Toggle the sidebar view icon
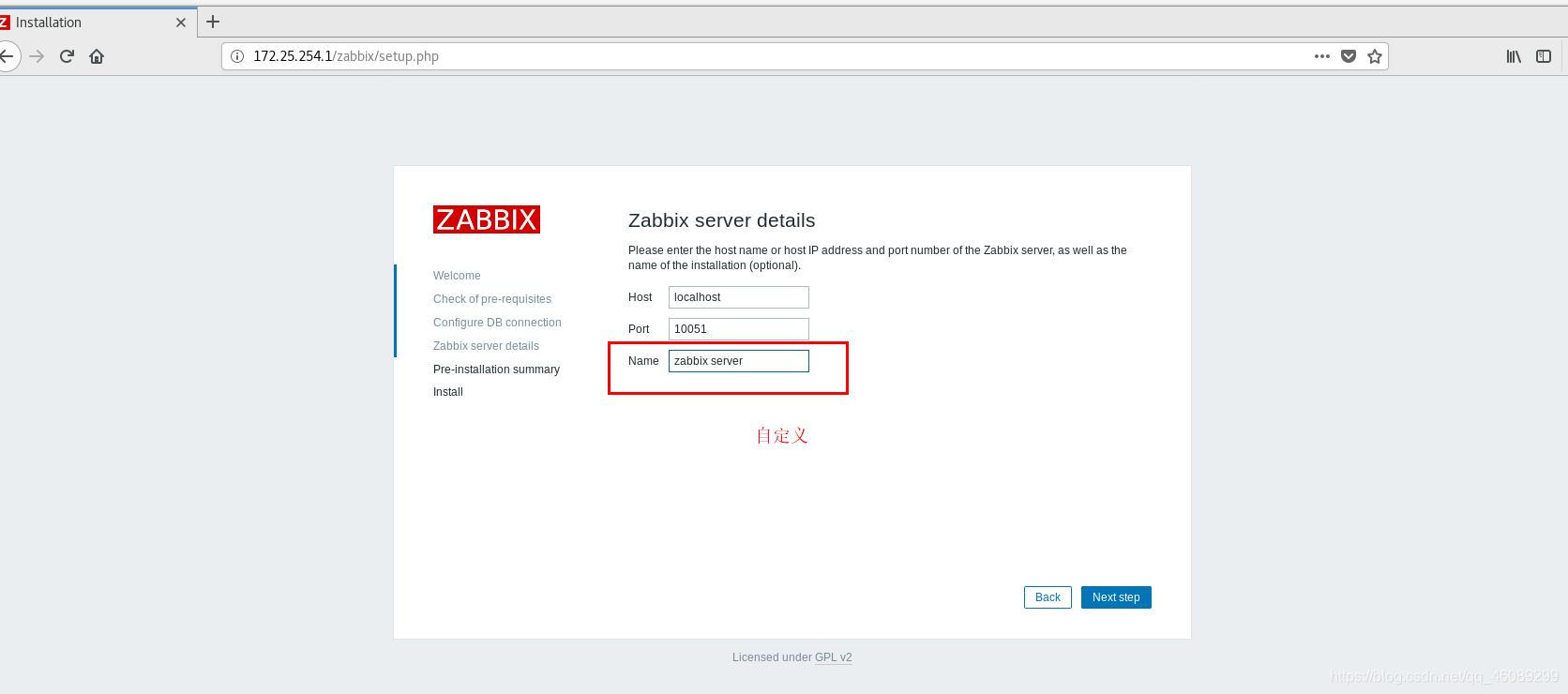 pos(1544,56)
